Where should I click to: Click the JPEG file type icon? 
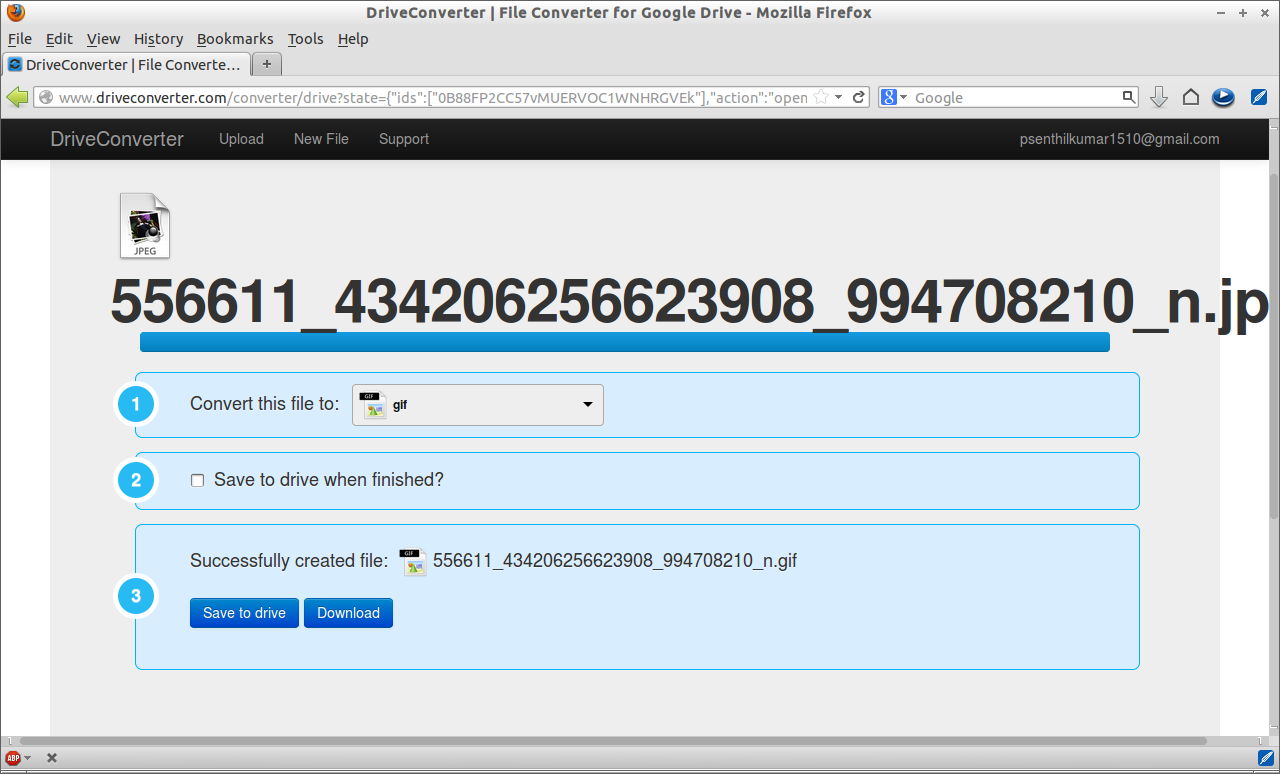point(145,225)
